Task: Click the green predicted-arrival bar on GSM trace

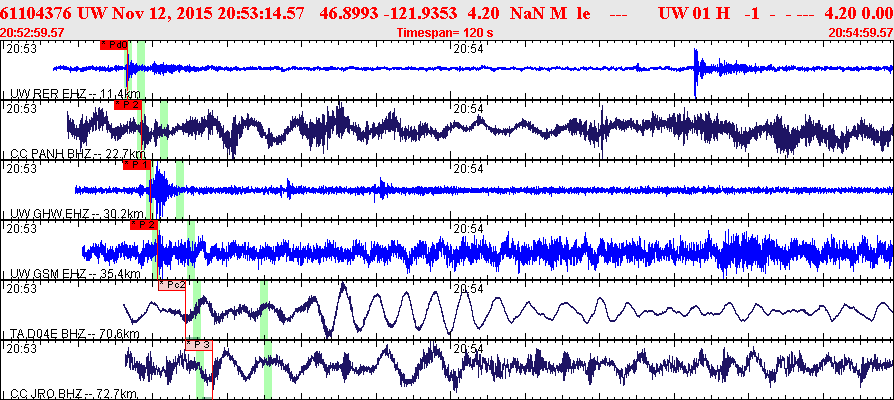Action: click(191, 250)
